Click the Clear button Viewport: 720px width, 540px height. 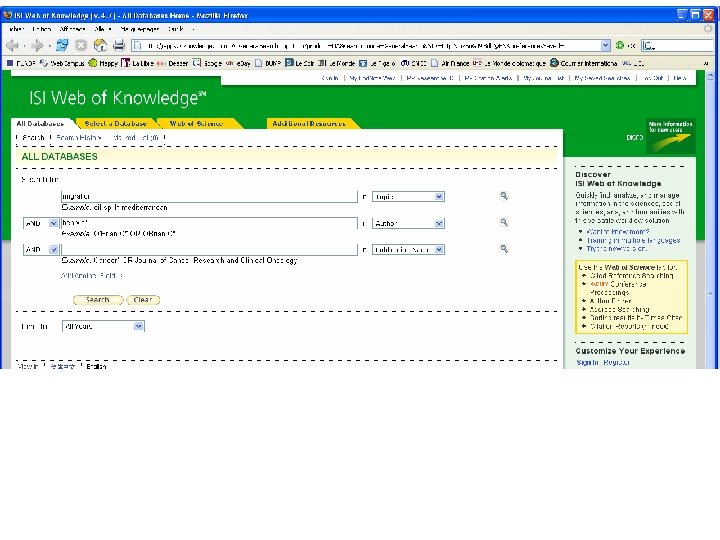[143, 300]
